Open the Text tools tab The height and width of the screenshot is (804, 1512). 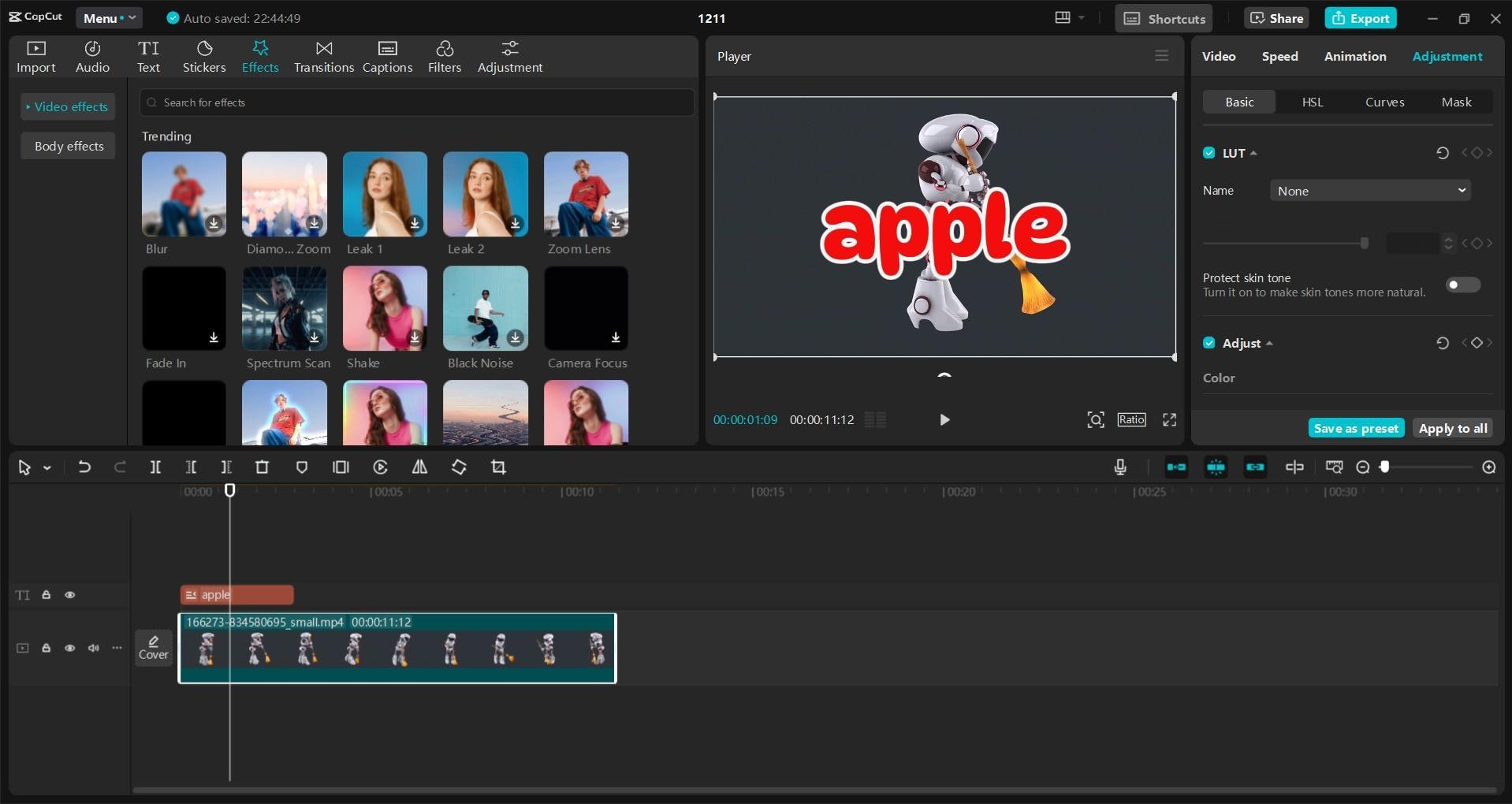148,57
